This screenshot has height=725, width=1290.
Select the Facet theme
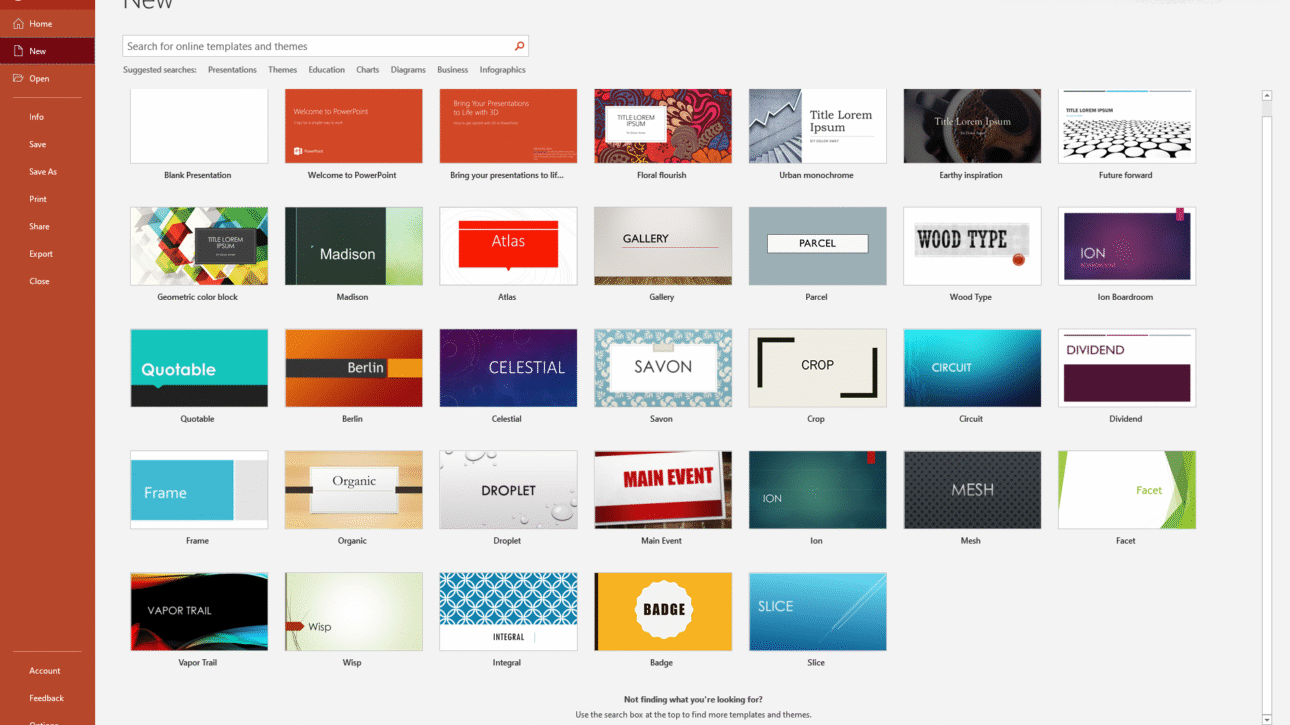(x=1127, y=490)
